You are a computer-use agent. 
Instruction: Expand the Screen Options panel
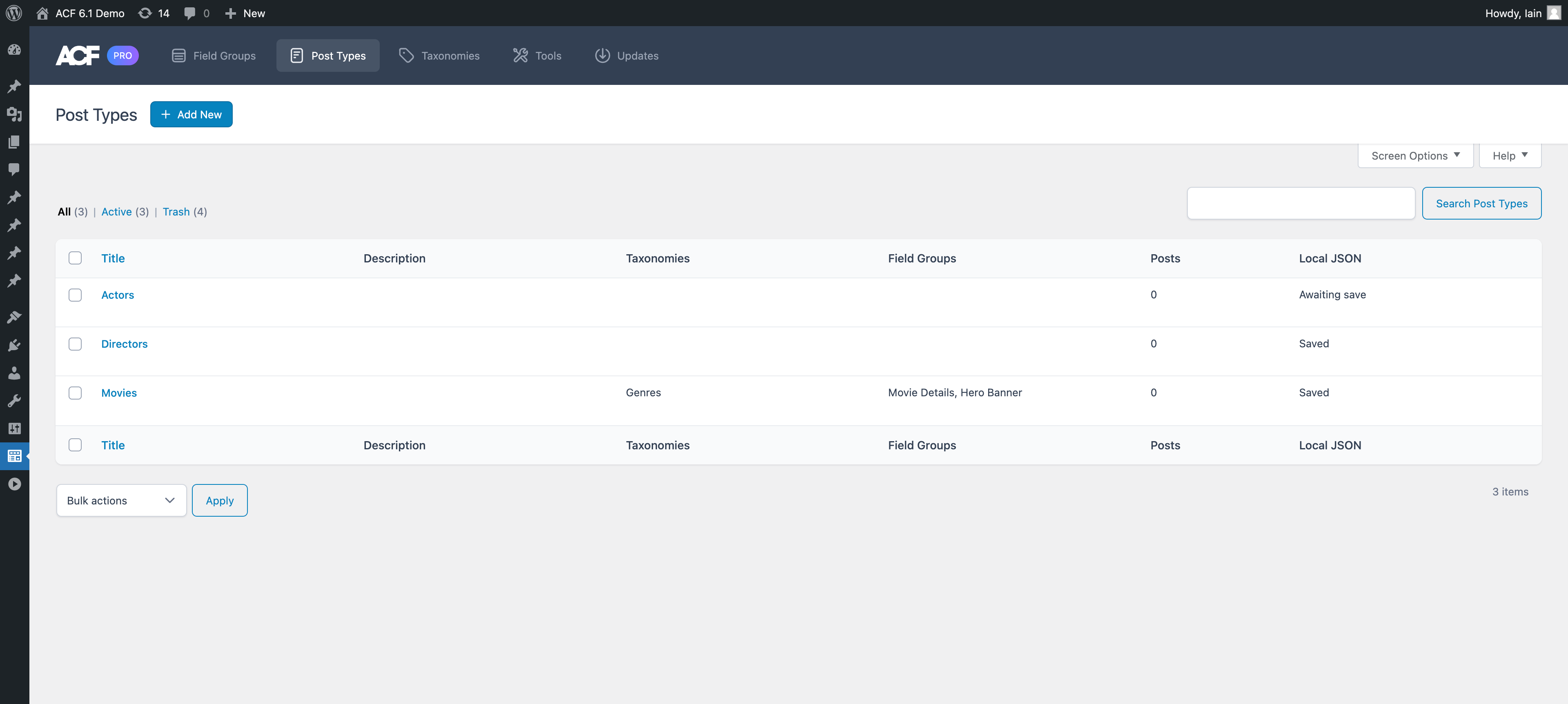[1414, 155]
